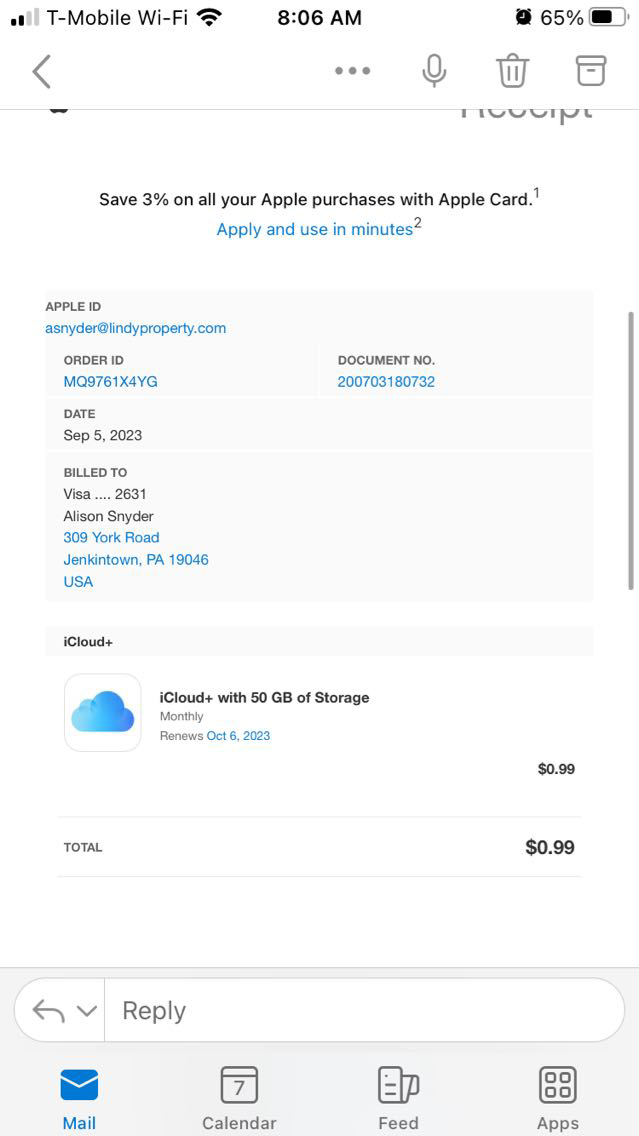Screen dimensions: 639x1136
Task: Delete email with the trash icon
Action: pyautogui.click(x=512, y=71)
